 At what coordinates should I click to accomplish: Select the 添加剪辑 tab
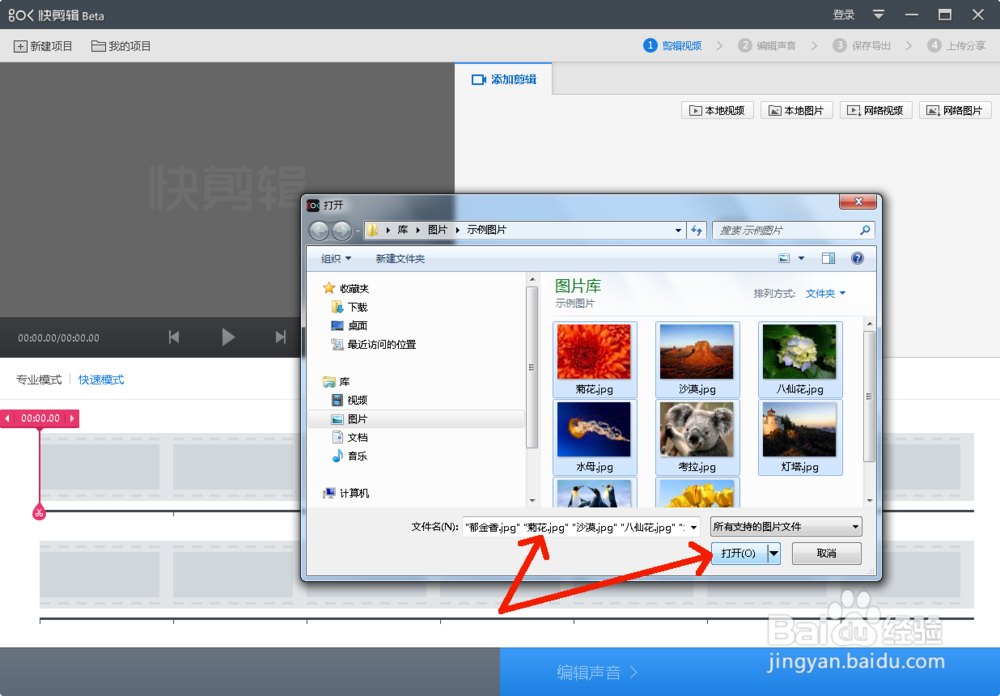point(504,79)
